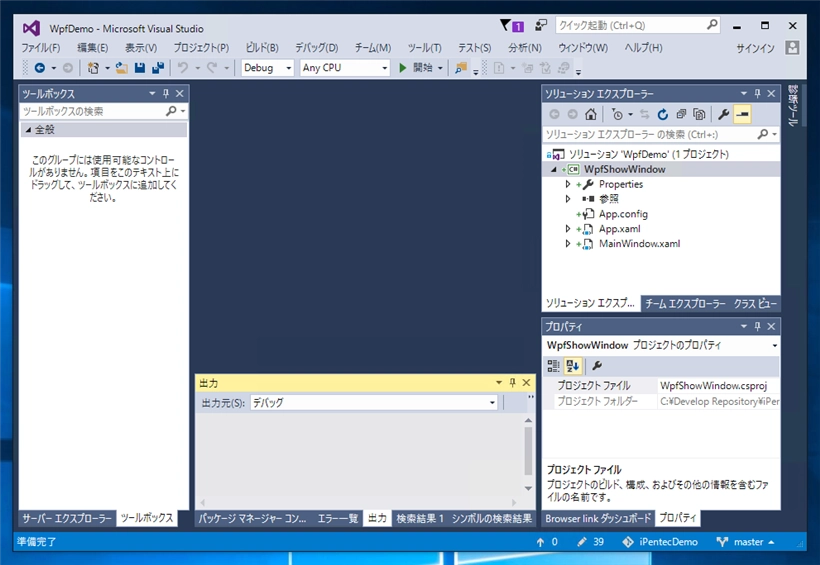Click the pending changes count 39

[590, 542]
